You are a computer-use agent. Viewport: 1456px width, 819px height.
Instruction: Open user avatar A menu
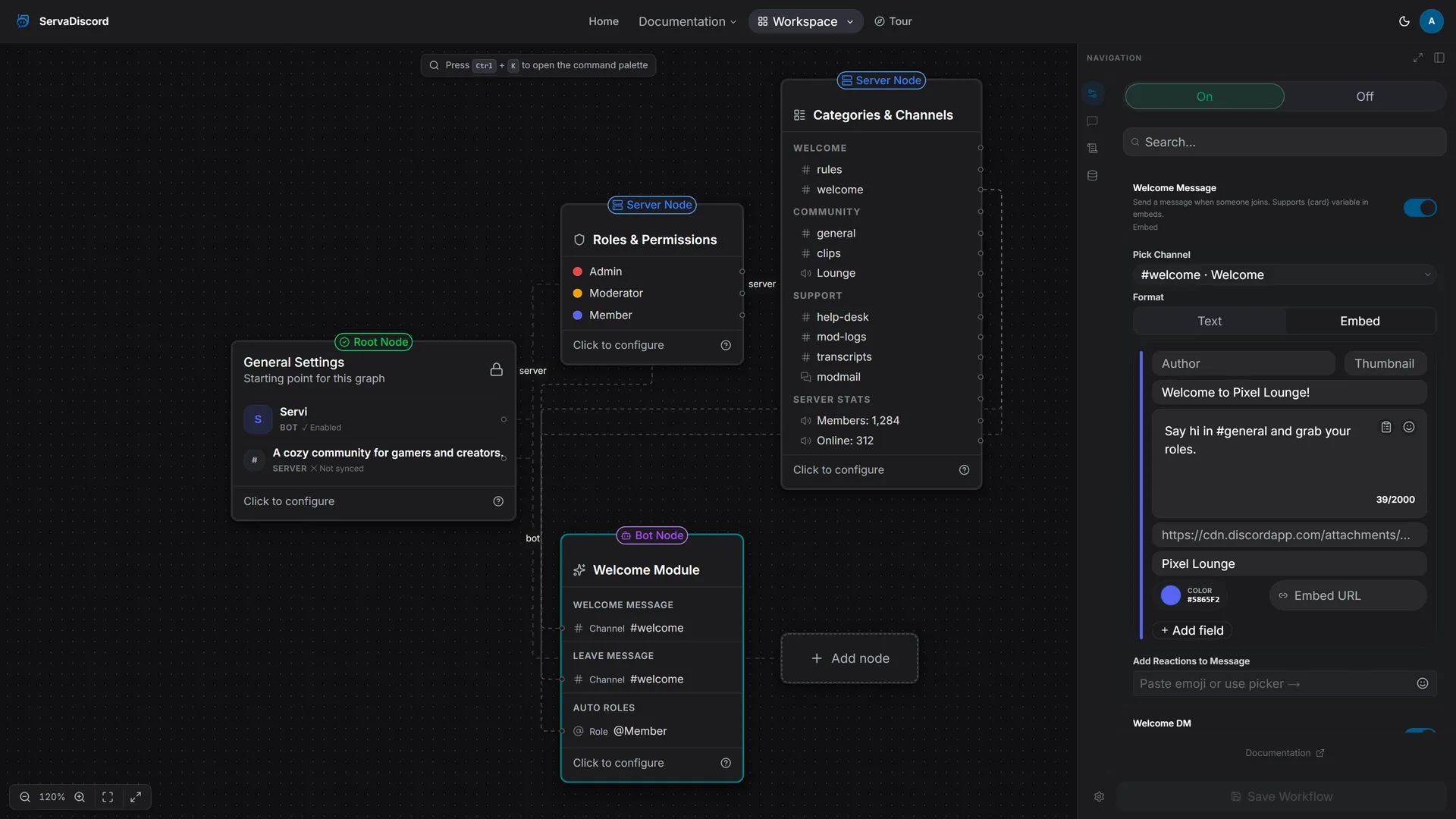click(1431, 21)
